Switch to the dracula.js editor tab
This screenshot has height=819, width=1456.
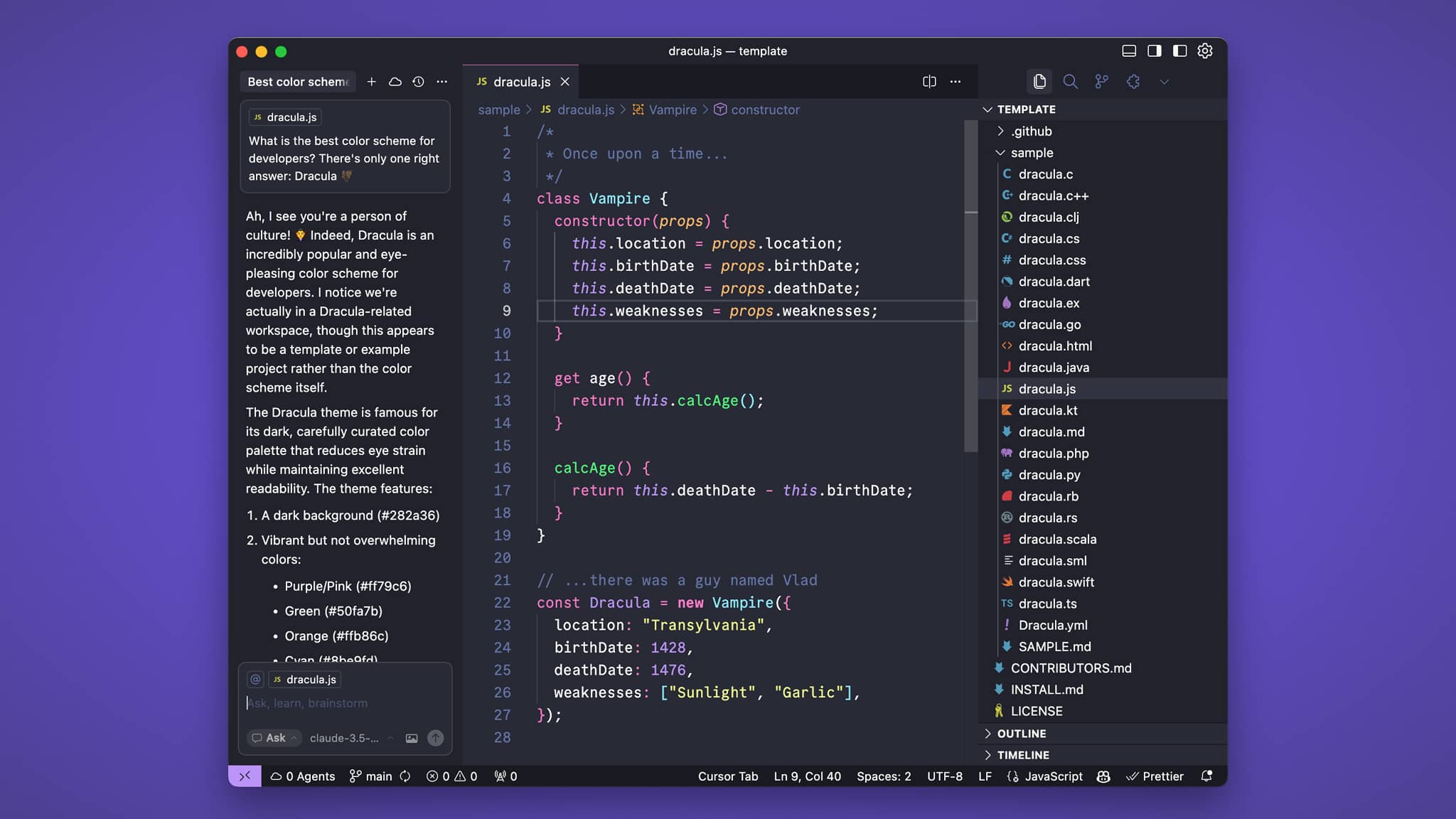(x=520, y=82)
